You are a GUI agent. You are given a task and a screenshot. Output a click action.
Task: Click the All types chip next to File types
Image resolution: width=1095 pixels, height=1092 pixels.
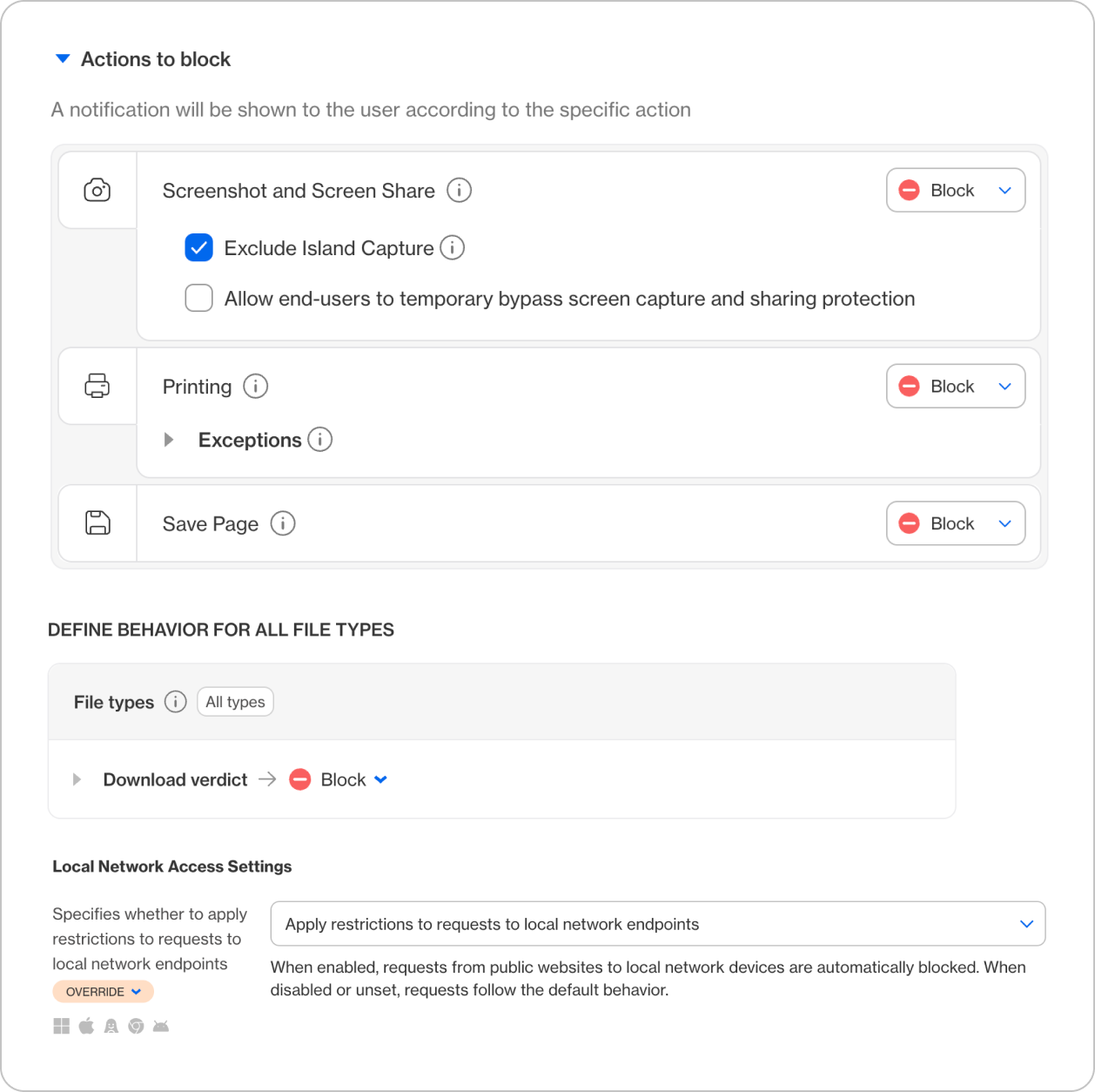[x=235, y=702]
